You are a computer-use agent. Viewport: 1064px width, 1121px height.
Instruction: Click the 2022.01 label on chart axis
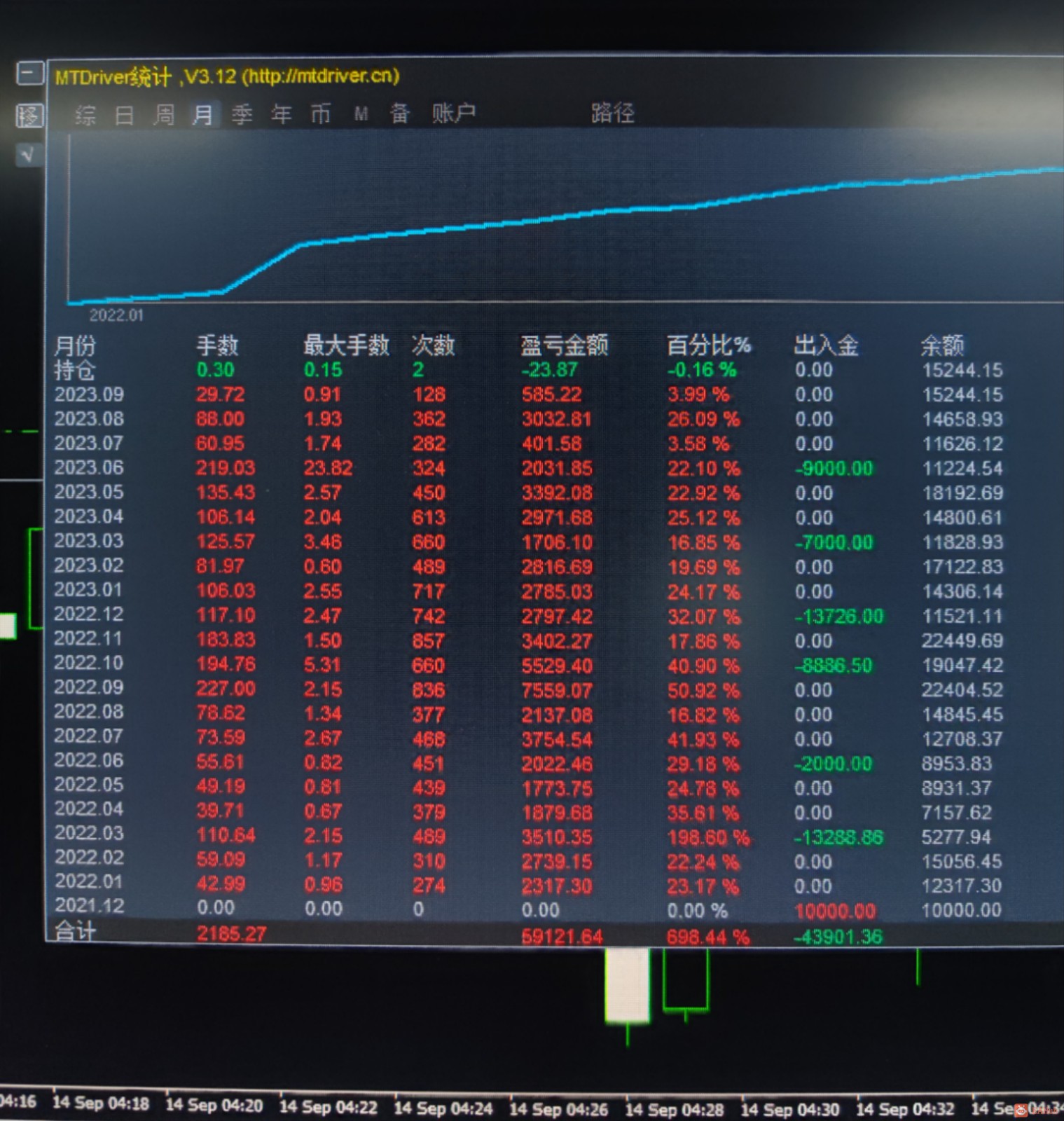click(x=116, y=315)
